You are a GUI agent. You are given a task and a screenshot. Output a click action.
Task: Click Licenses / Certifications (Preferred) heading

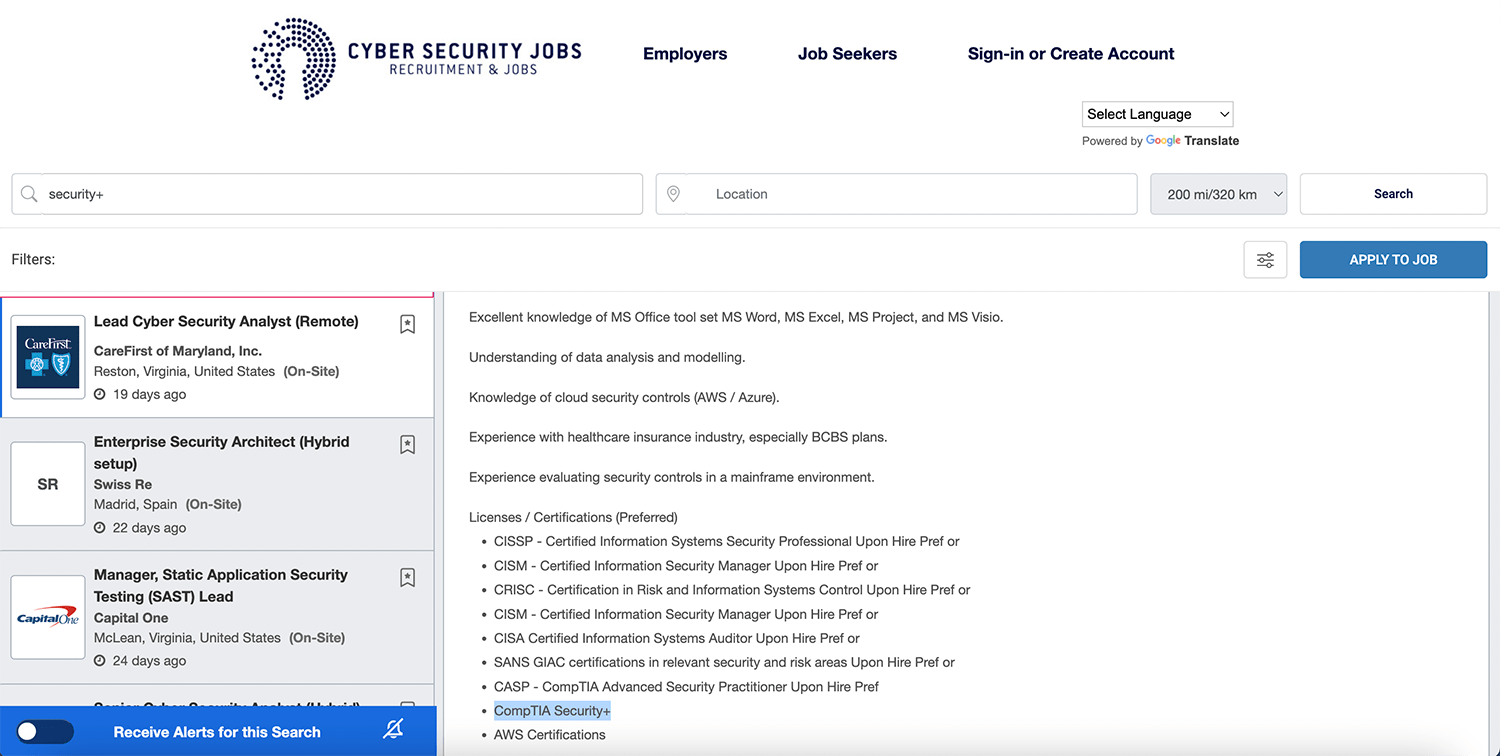573,517
